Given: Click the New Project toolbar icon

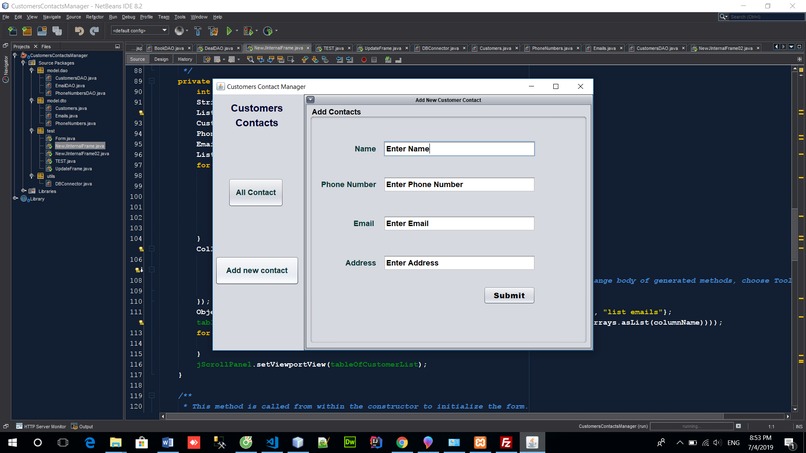Looking at the screenshot, I should tap(27, 31).
